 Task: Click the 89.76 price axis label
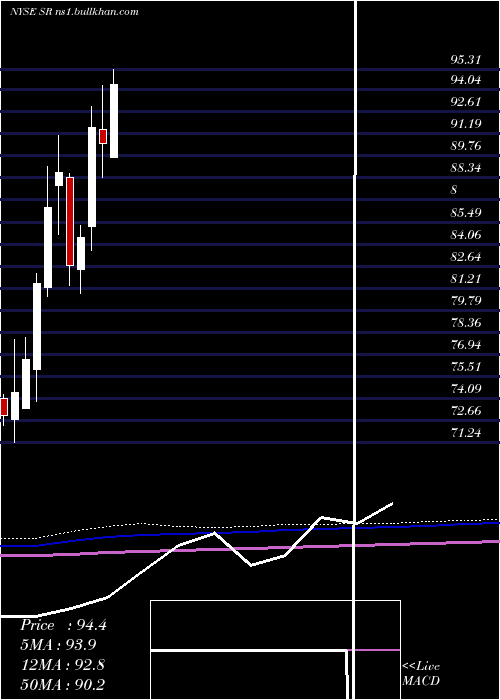(x=466, y=146)
